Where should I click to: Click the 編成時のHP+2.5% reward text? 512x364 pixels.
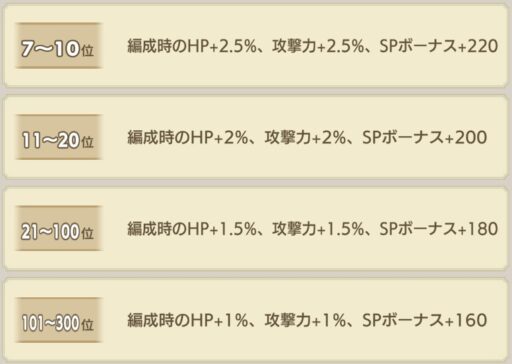tap(192, 46)
